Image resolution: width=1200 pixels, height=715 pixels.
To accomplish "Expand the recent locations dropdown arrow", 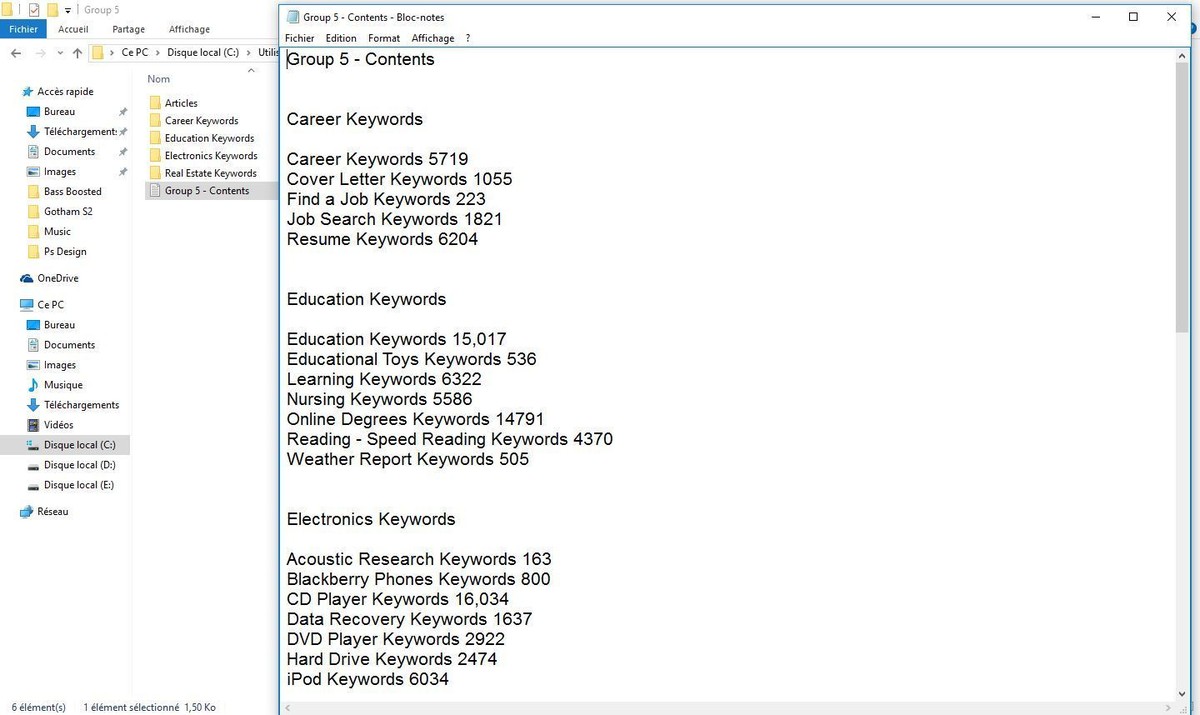I will 60,53.
